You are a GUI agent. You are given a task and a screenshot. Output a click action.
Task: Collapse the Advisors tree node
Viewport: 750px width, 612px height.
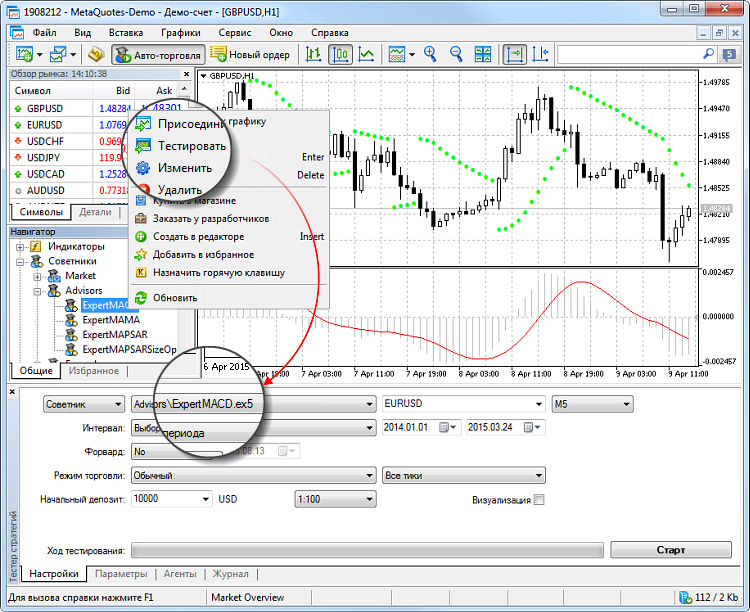36,291
